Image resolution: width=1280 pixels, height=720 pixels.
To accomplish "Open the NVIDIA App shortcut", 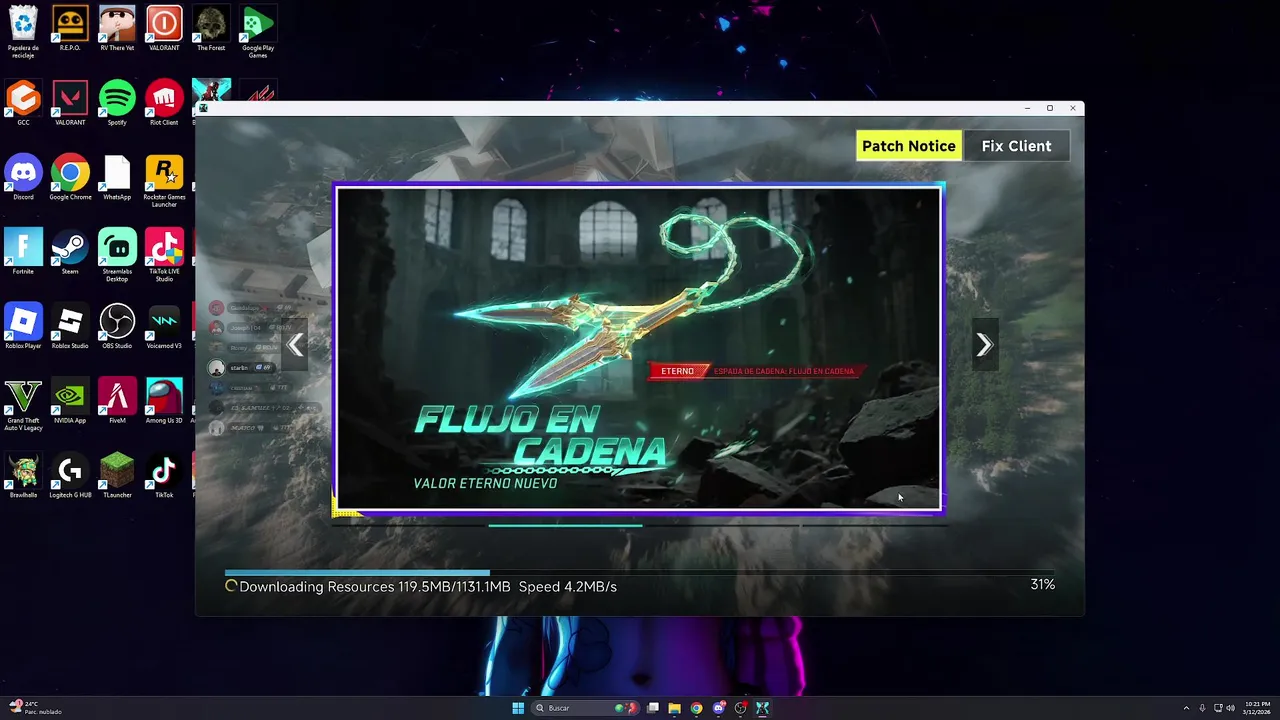I will [x=70, y=401].
